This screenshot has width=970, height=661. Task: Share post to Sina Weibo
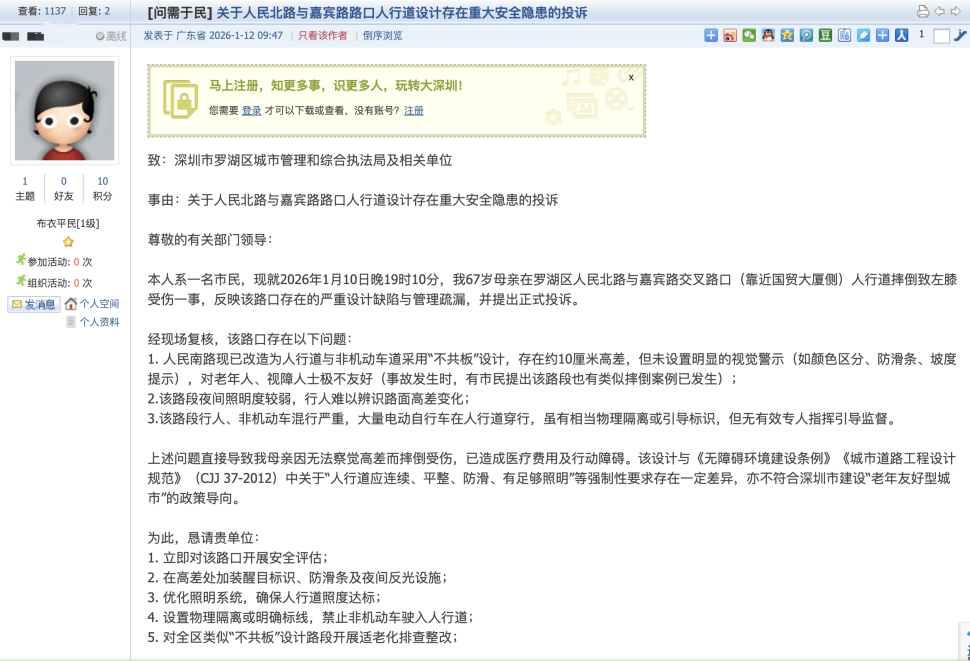pos(730,36)
